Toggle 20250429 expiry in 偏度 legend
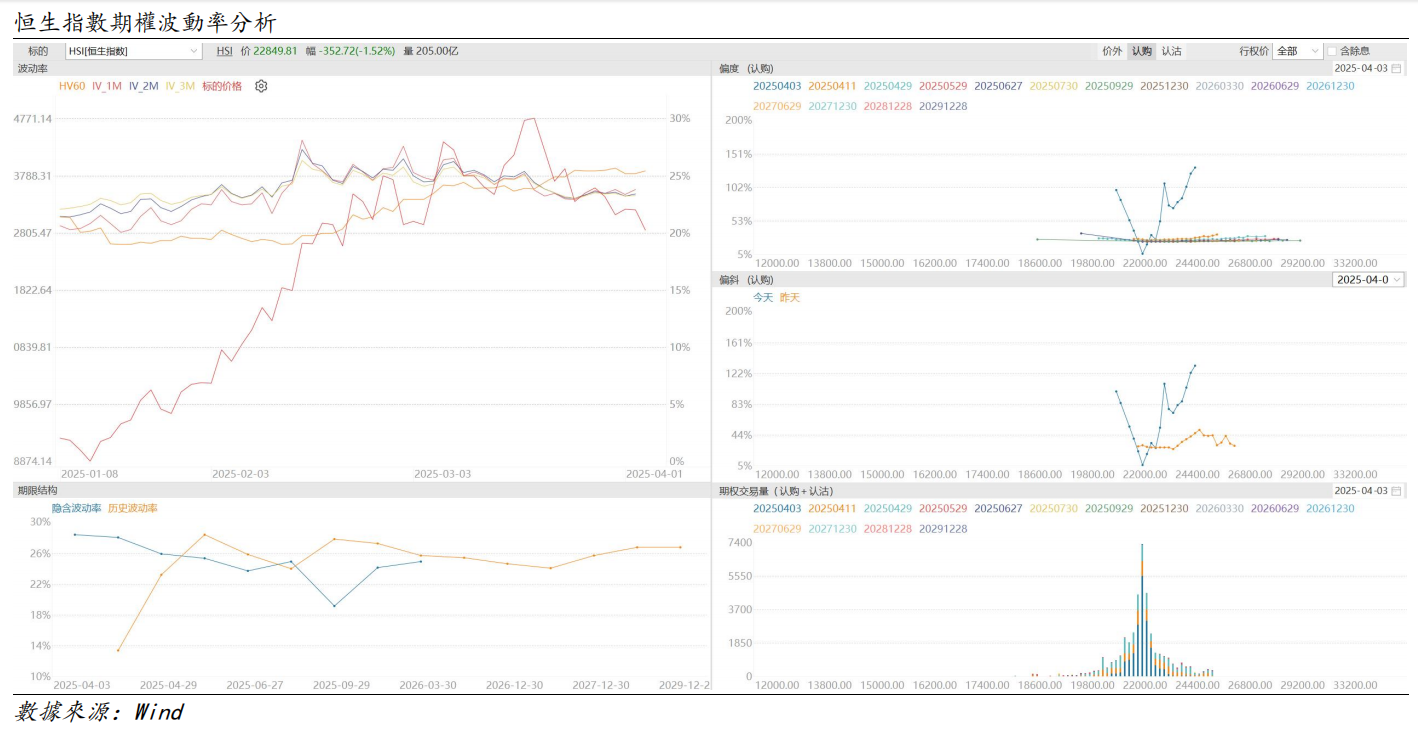 (888, 86)
